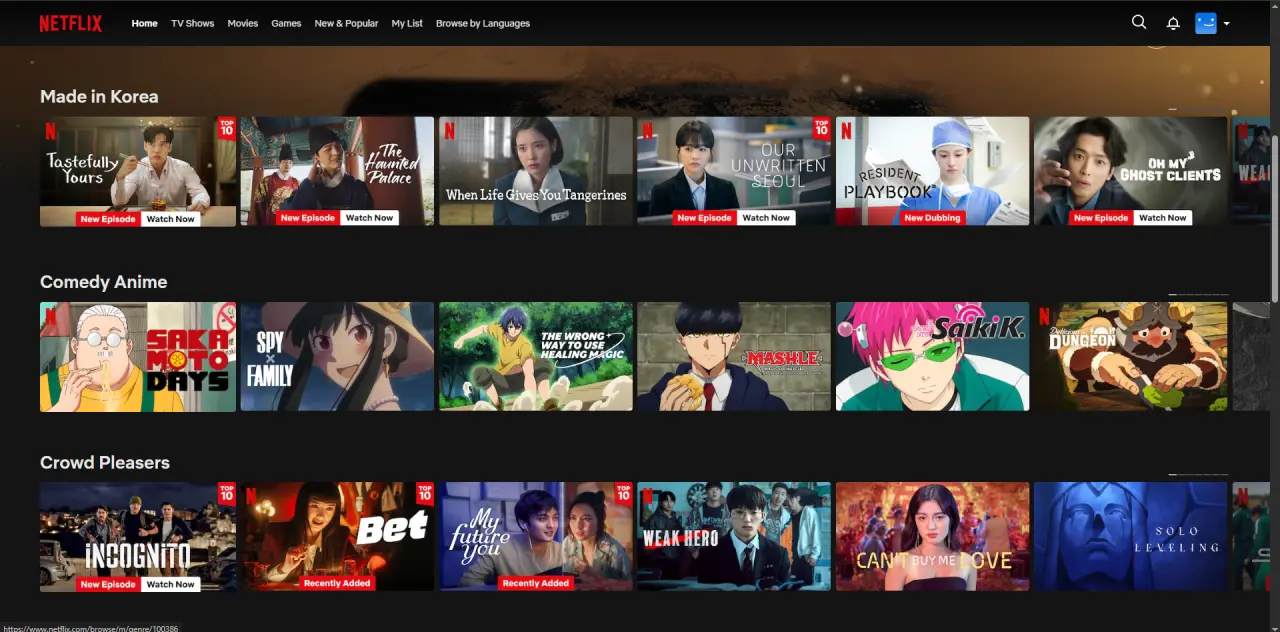
Task: Open When Life Gives You Tangerines thumbnail
Action: point(536,171)
